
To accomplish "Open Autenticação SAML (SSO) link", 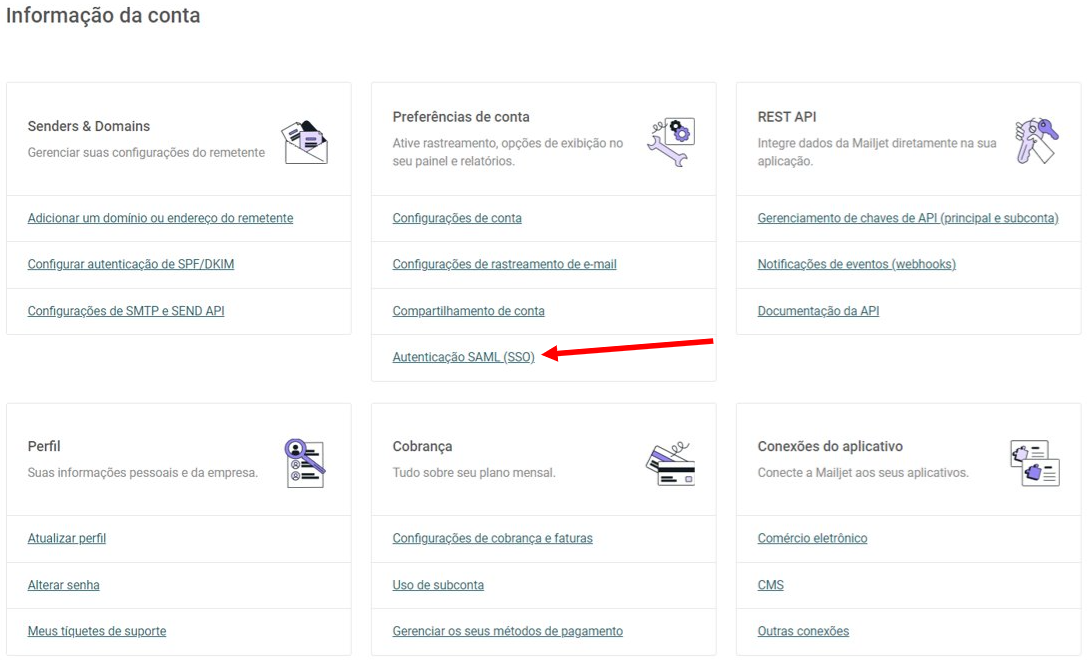I will point(463,357).
